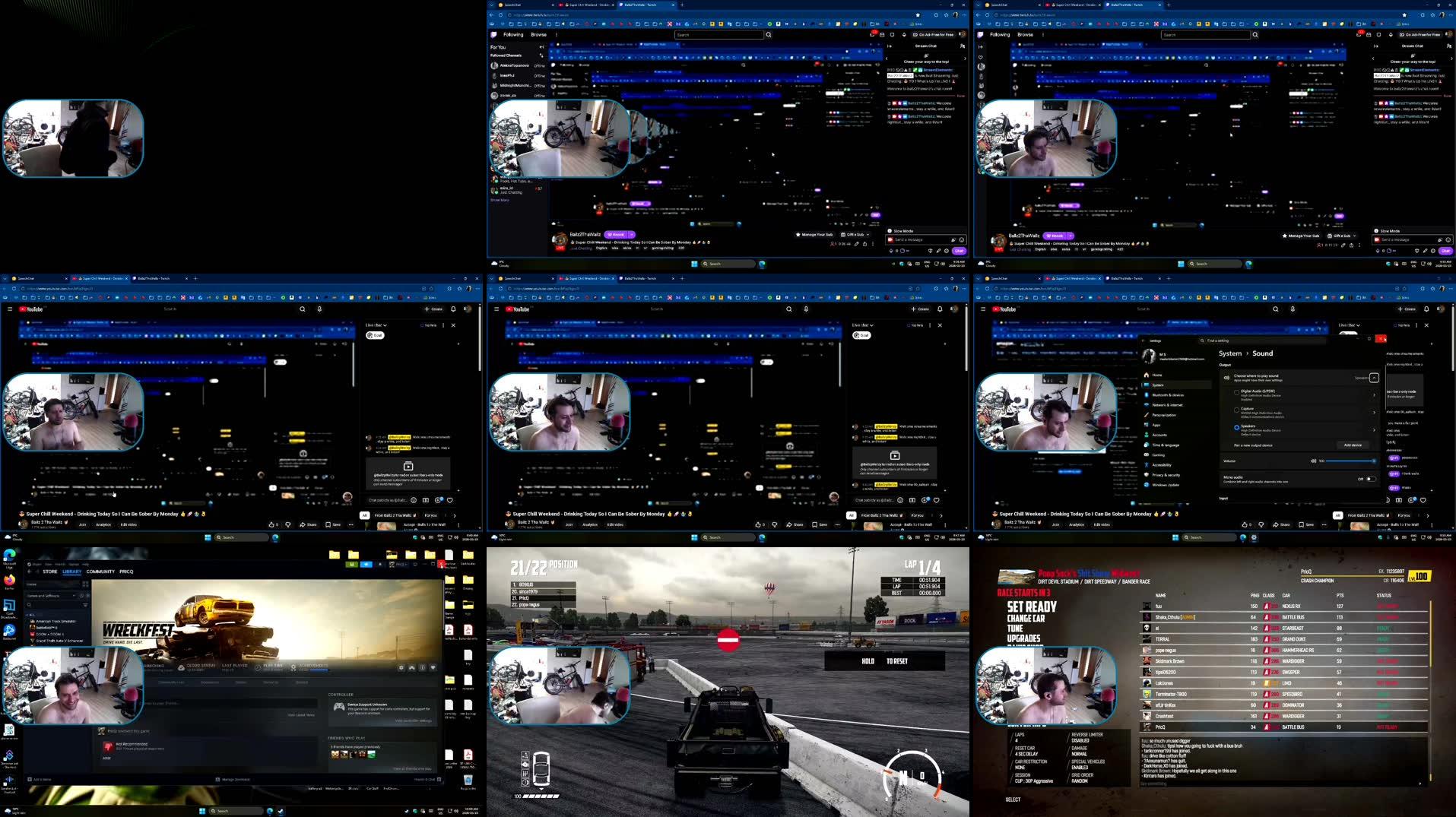Open TUNE in Wreckfest lobby menu
The image size is (1456, 817).
[x=1015, y=629]
